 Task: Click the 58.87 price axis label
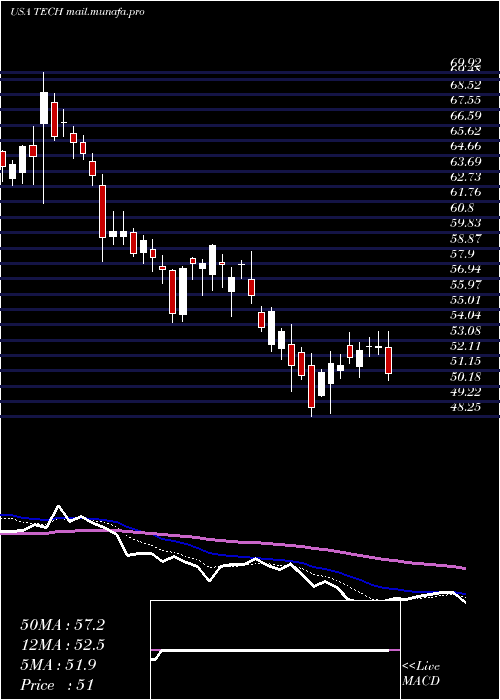pyautogui.click(x=465, y=238)
